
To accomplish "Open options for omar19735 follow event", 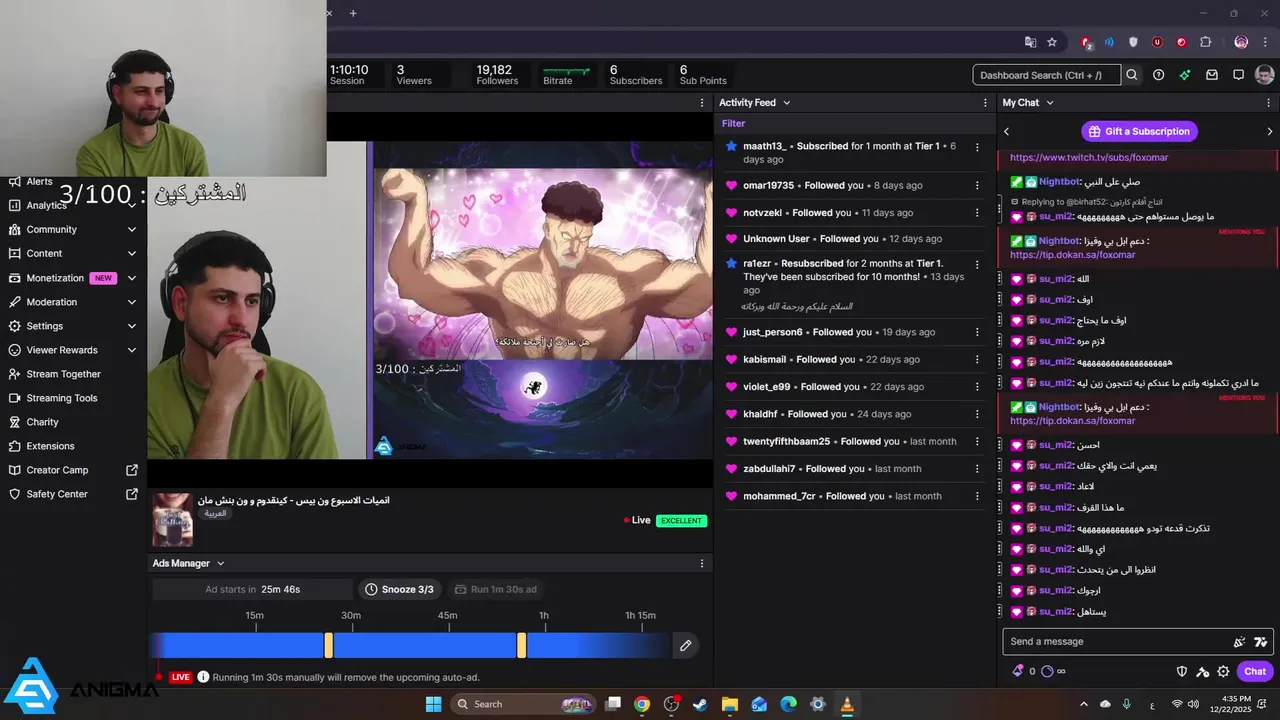I will click(x=977, y=186).
